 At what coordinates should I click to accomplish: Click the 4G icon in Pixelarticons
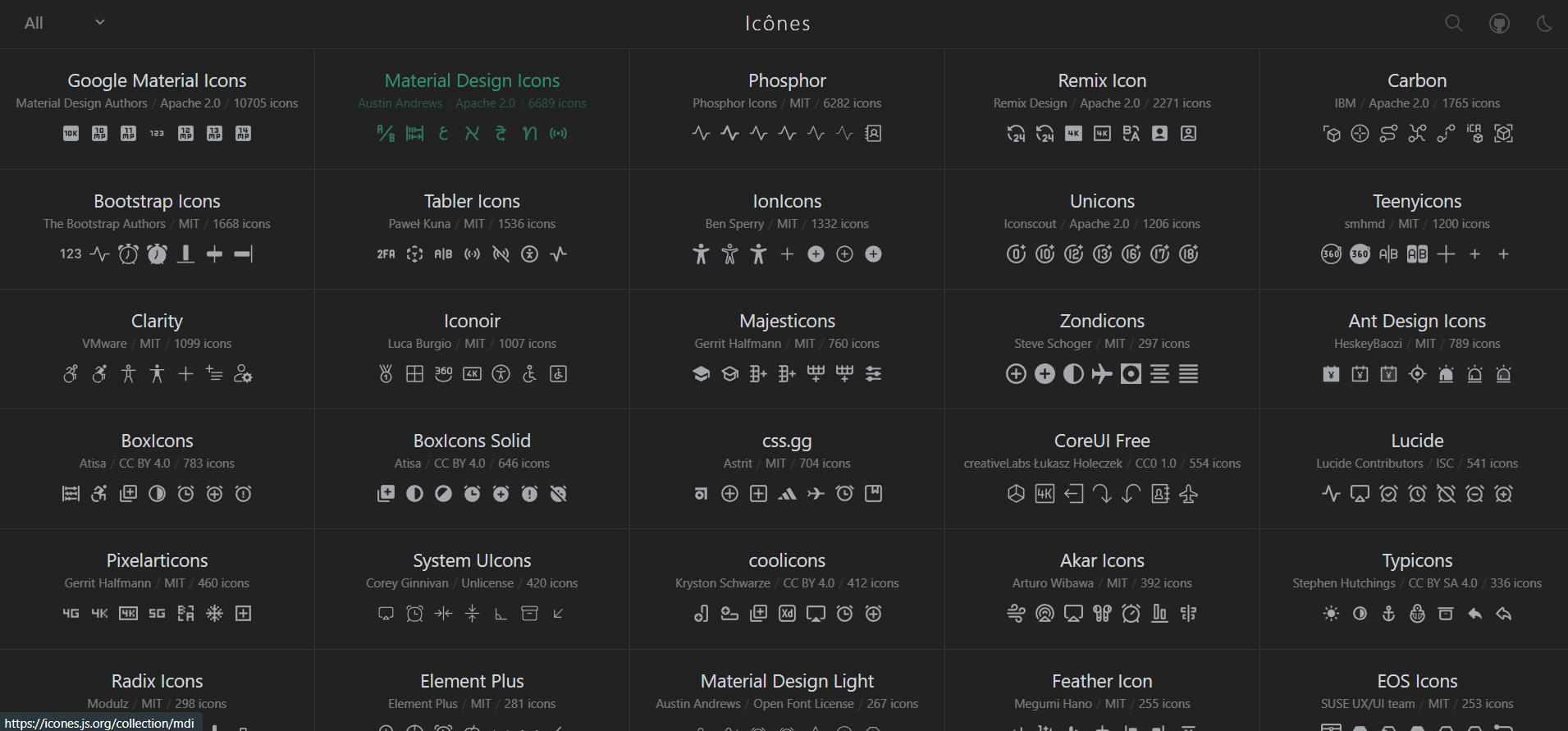coord(71,614)
